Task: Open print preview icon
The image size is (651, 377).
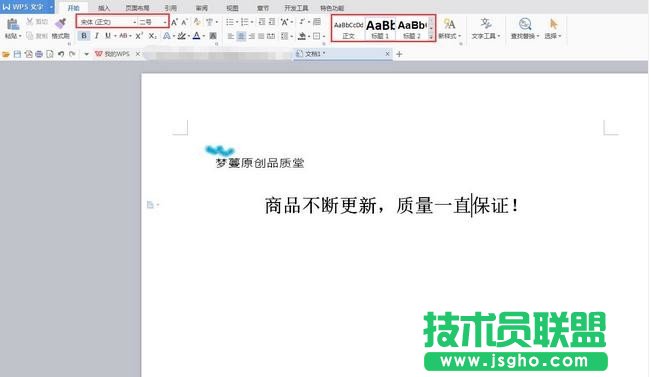Action: [50, 54]
